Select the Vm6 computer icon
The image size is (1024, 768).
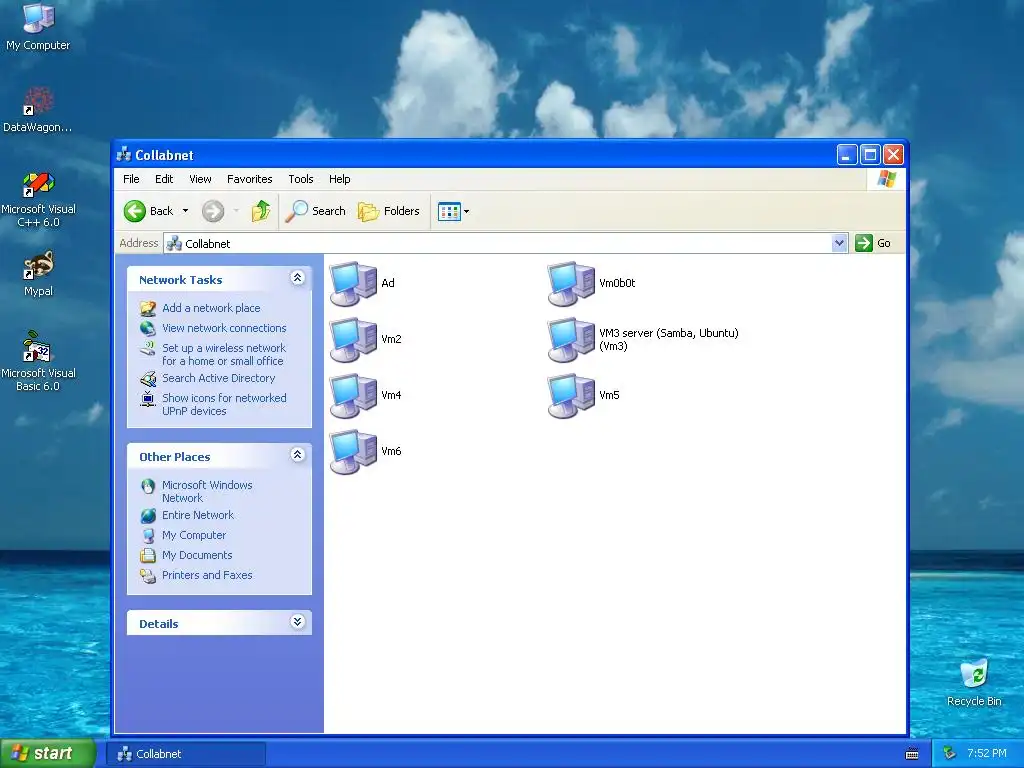(353, 452)
